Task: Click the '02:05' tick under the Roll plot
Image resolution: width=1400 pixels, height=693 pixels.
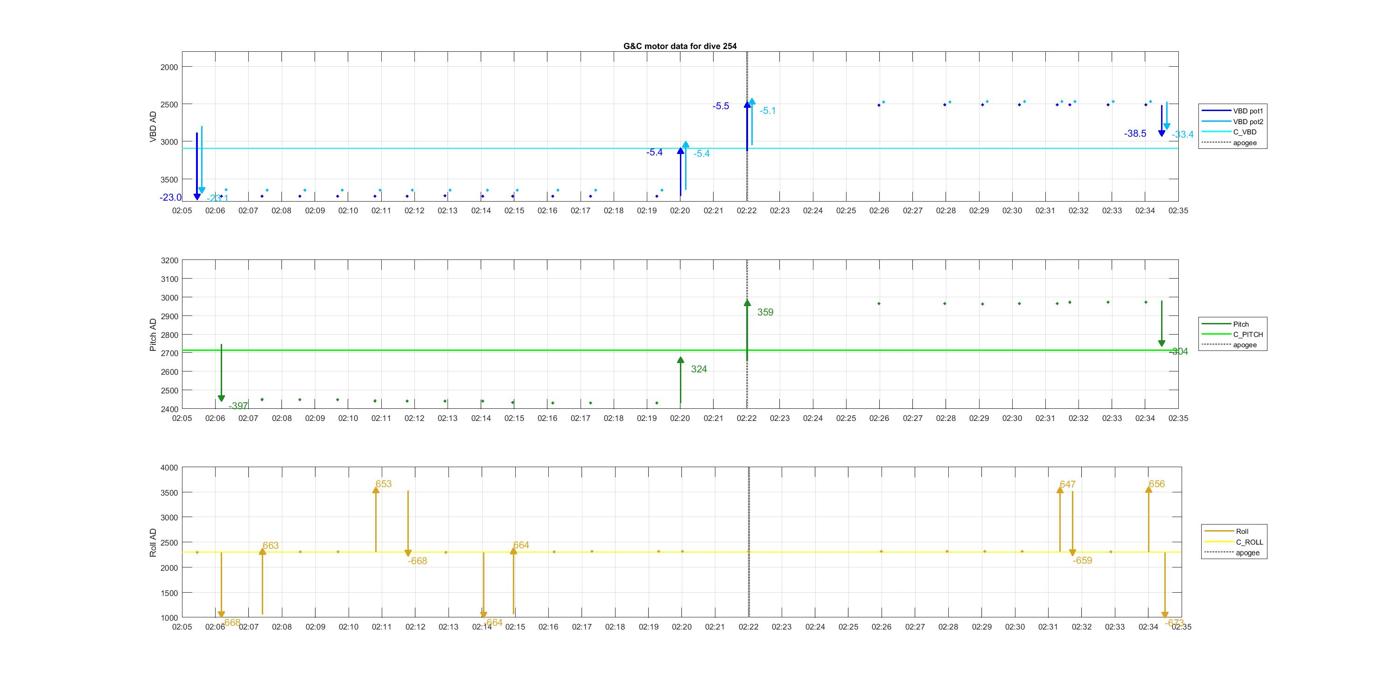Action: pos(182,627)
